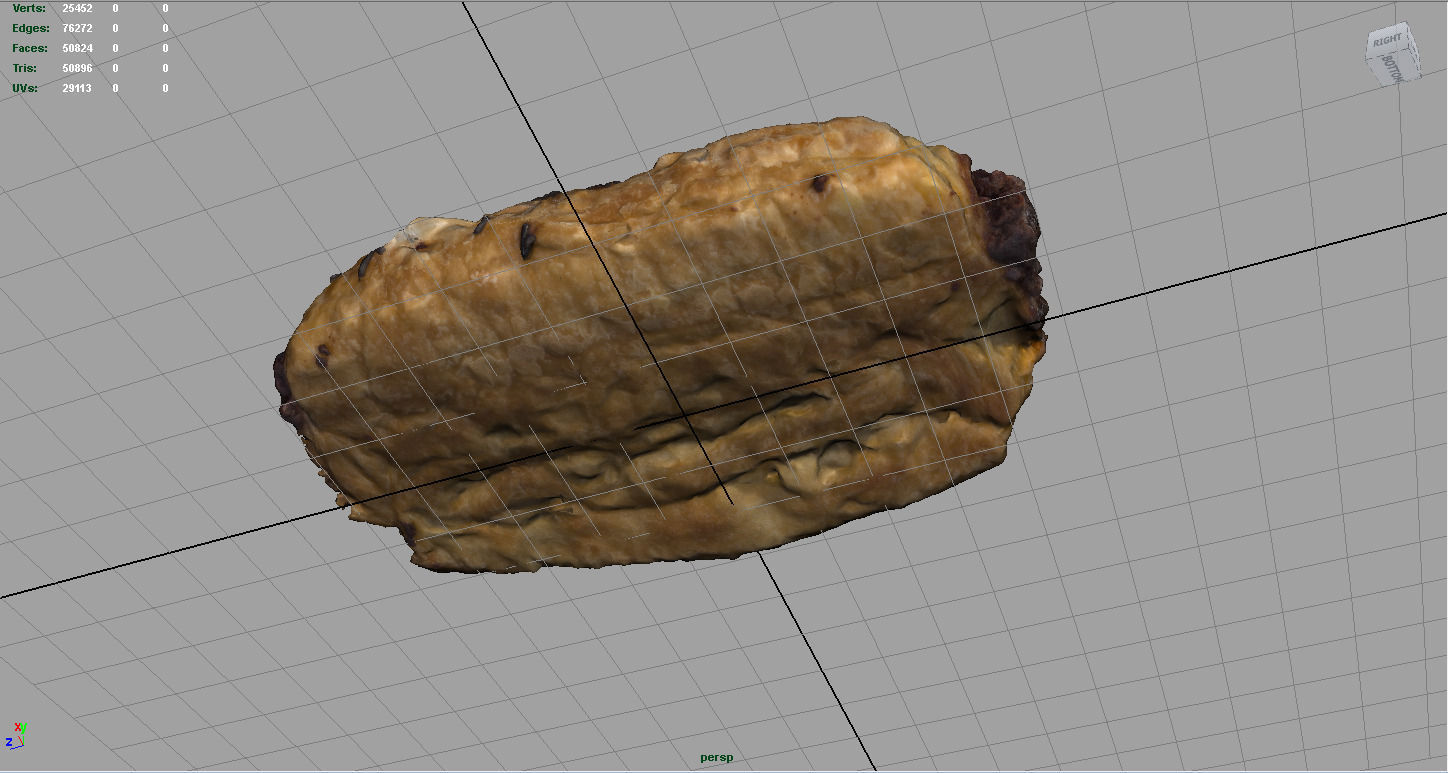1448x773 pixels.
Task: Click the RIGHT face of the ViewCube
Action: click(1387, 42)
